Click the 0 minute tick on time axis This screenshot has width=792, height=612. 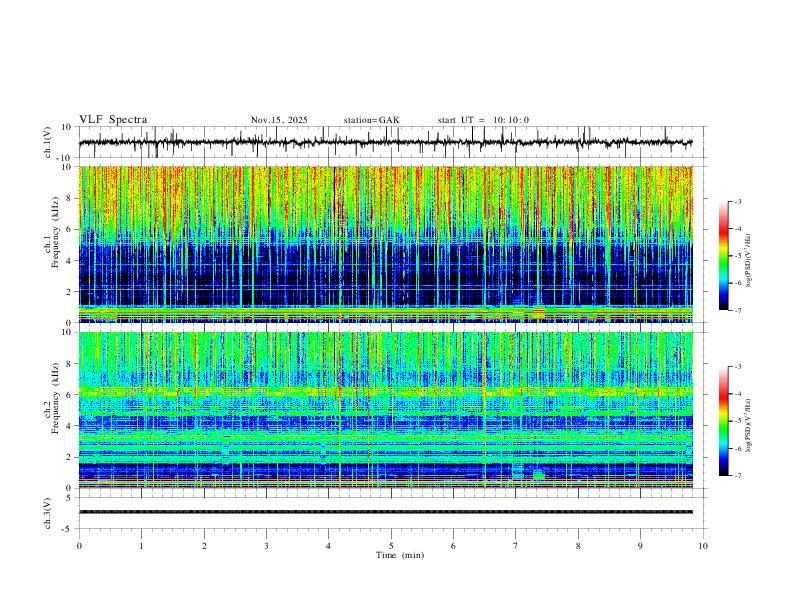tap(79, 546)
